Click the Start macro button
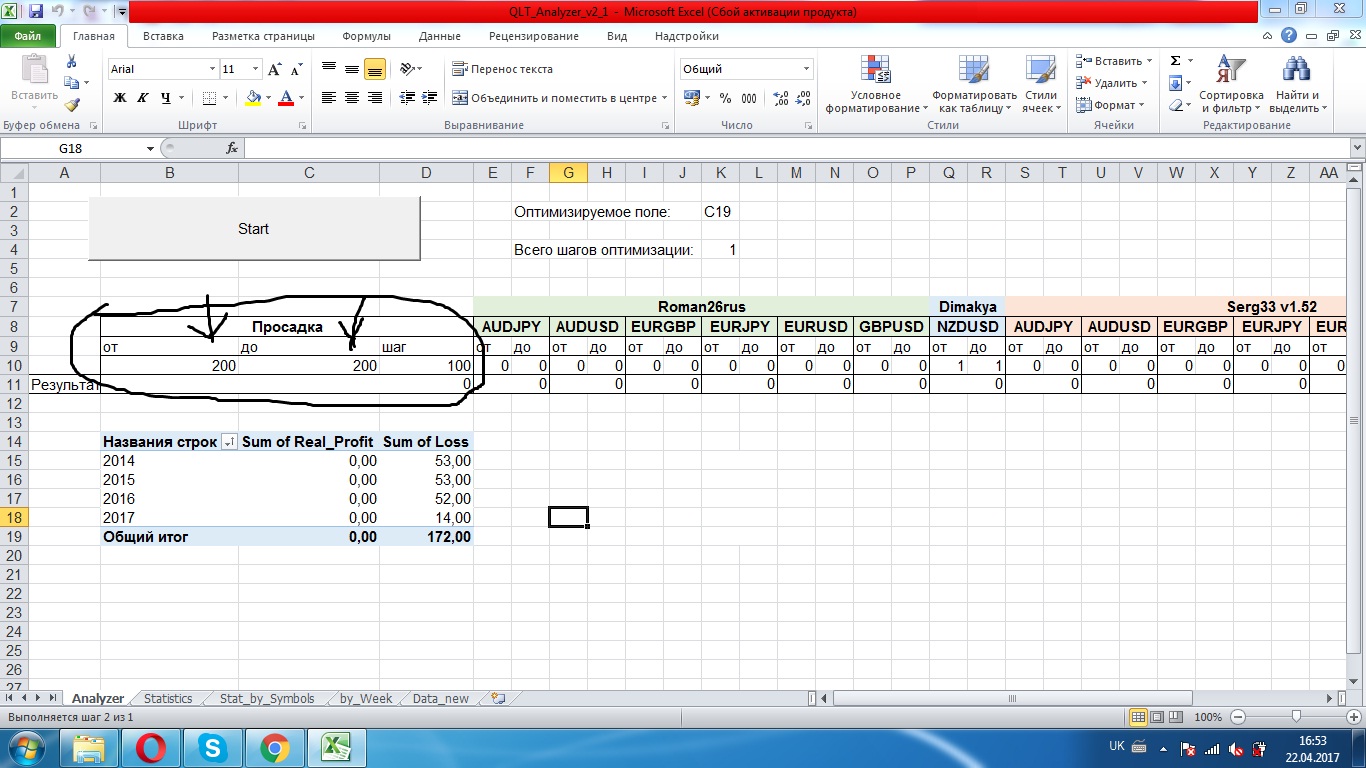This screenshot has width=1366, height=768. (x=254, y=228)
